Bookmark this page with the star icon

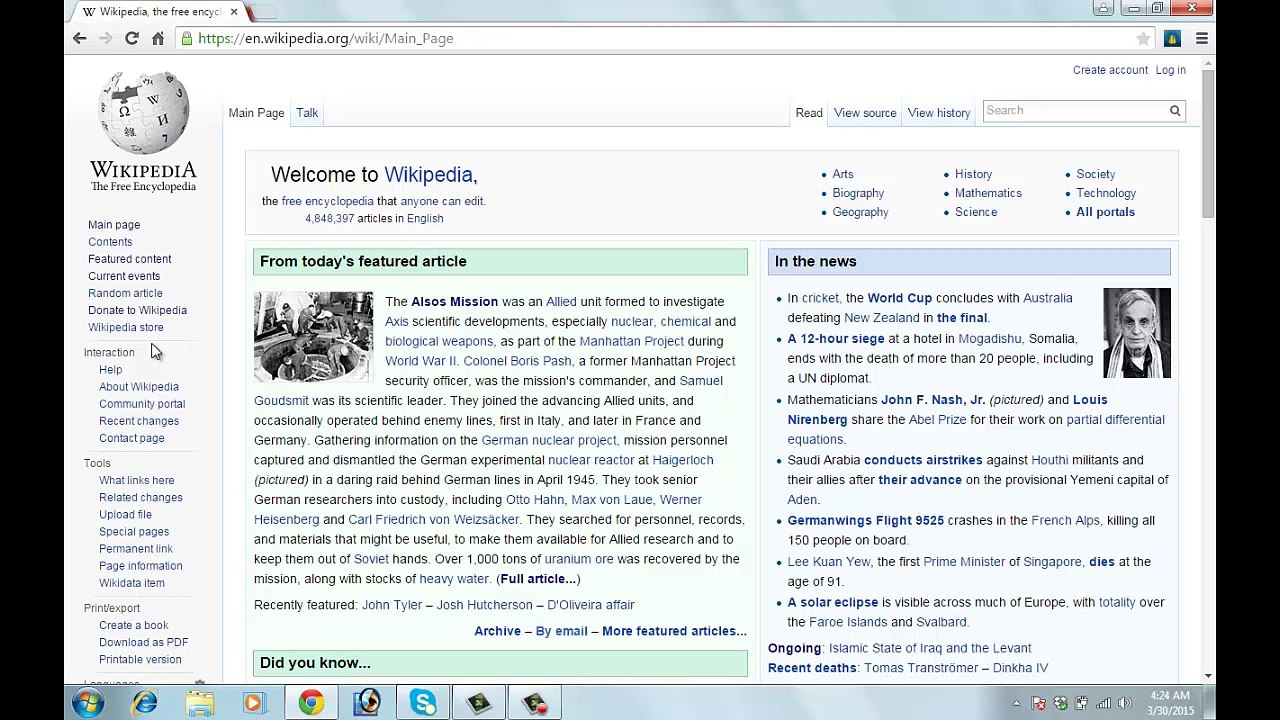(x=1143, y=38)
